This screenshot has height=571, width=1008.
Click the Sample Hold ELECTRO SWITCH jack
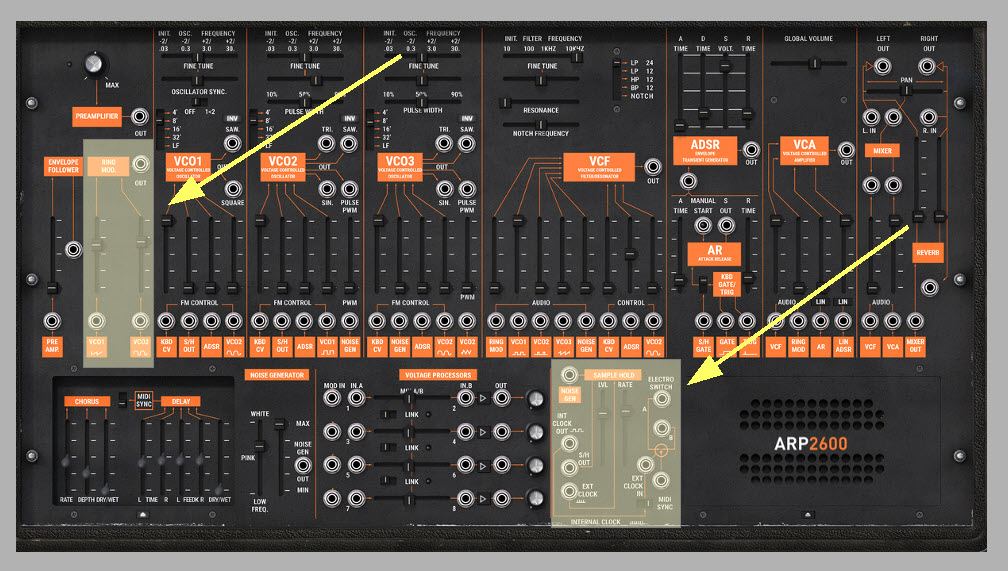coord(662,399)
